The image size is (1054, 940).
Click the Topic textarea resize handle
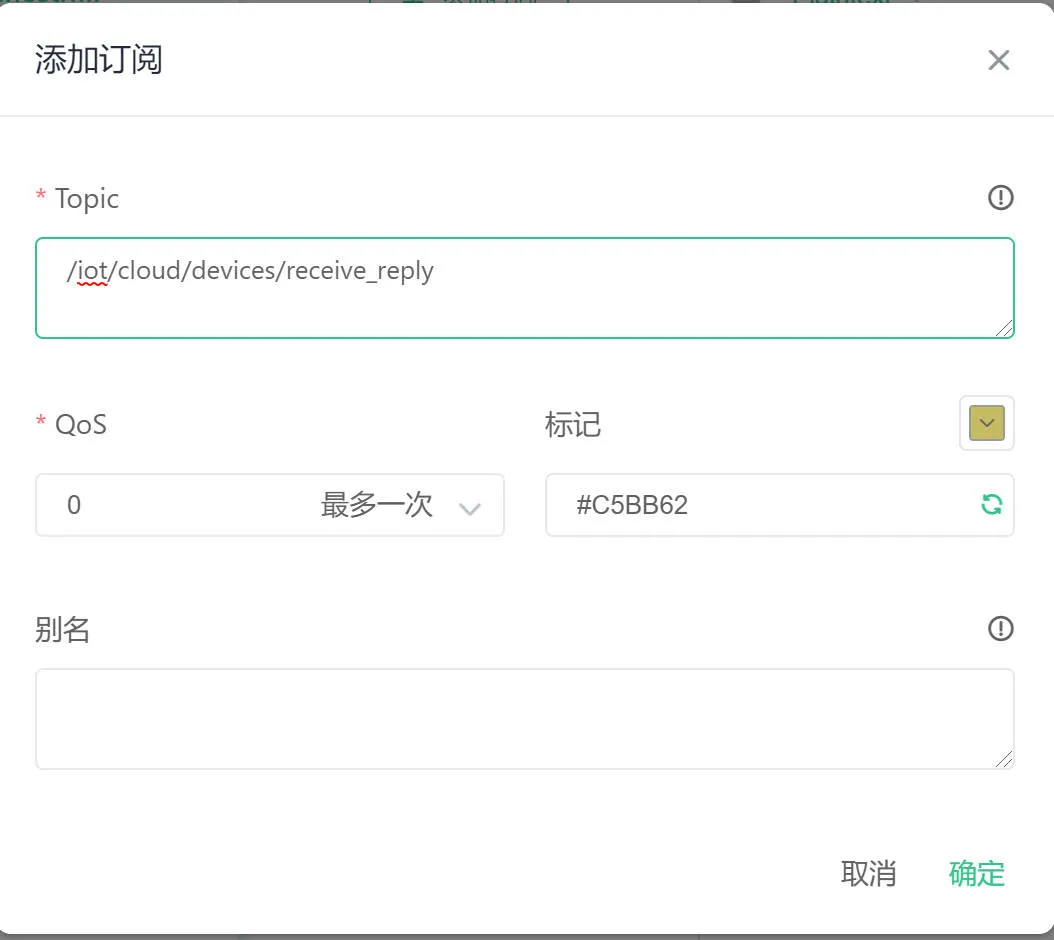[1004, 328]
